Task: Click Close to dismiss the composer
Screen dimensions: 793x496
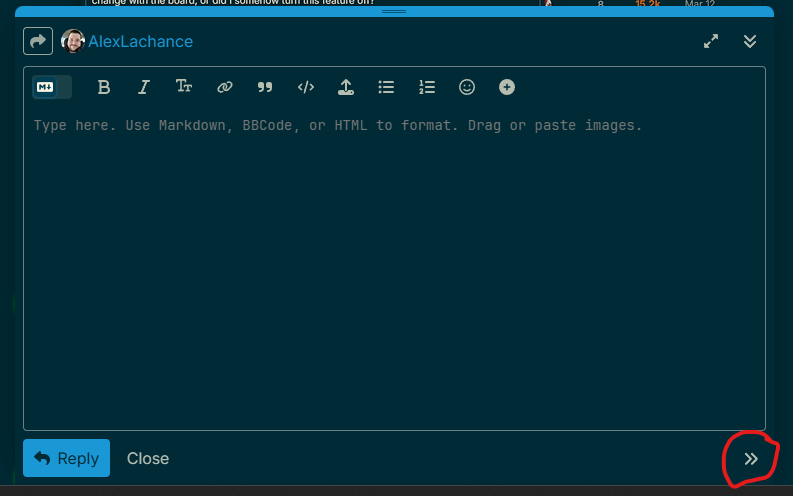Action: pyautogui.click(x=148, y=458)
